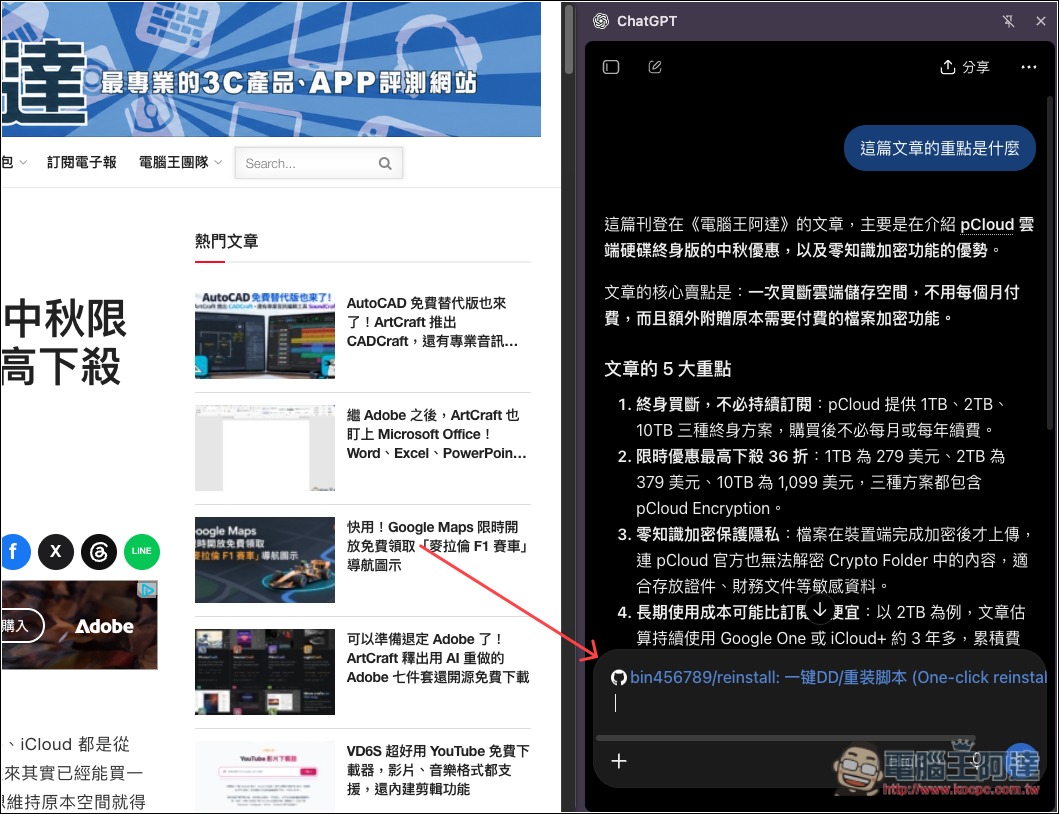Share the article on Facebook
The image size is (1059, 814).
point(14,551)
